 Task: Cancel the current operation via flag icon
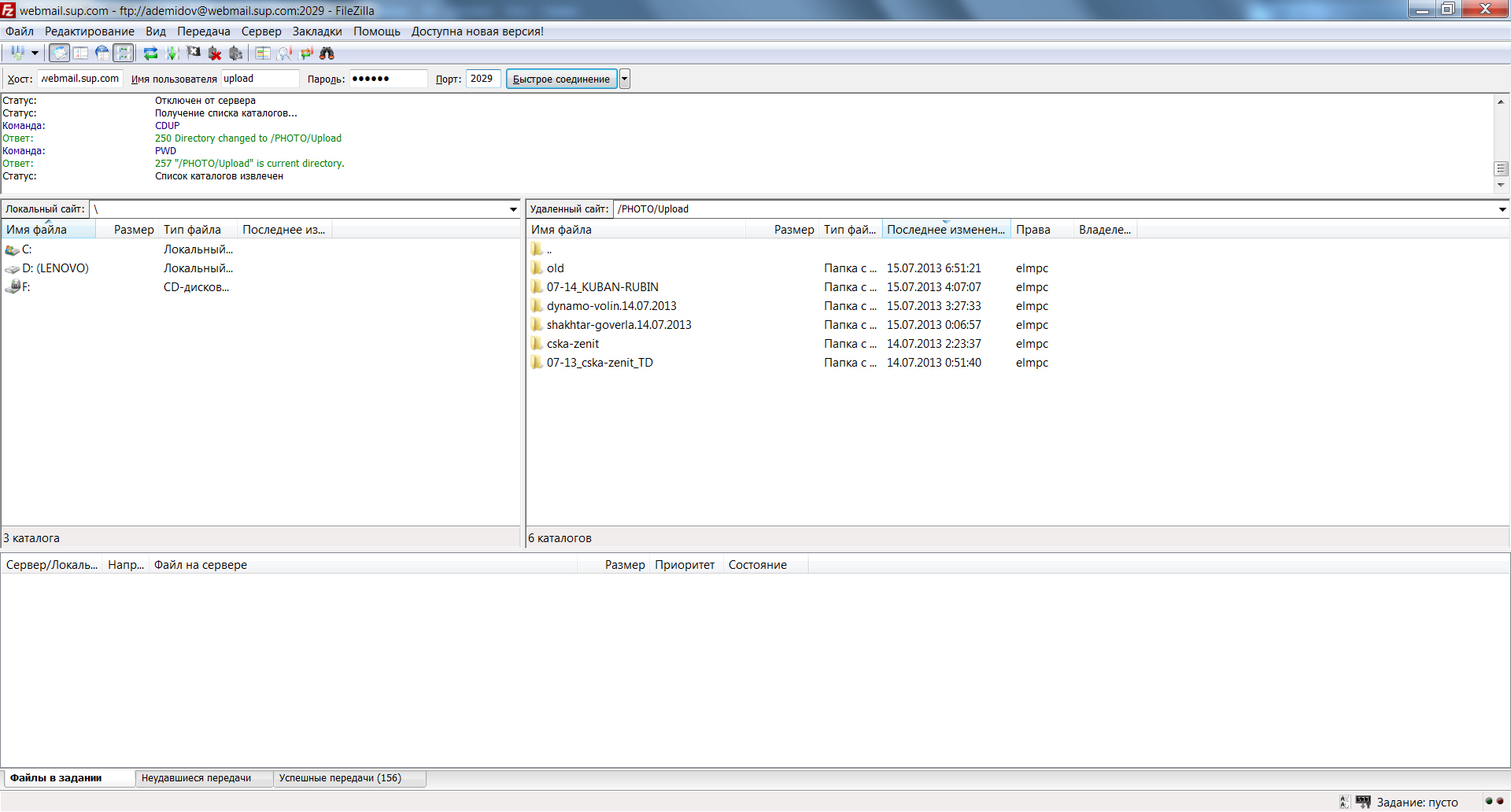click(x=194, y=53)
